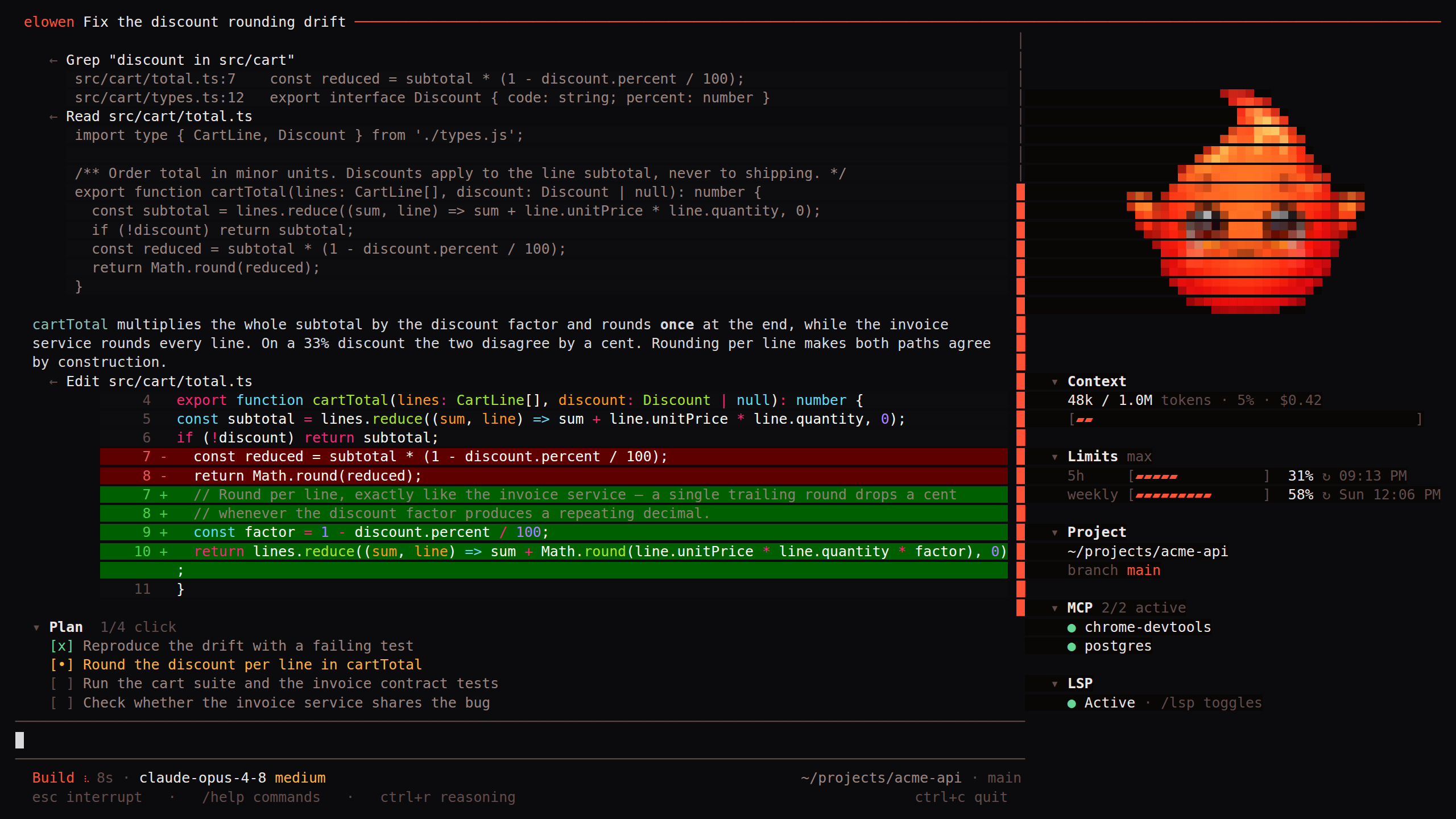The image size is (1456, 819).
Task: Click the Edit tool call arrow icon
Action: 53,382
